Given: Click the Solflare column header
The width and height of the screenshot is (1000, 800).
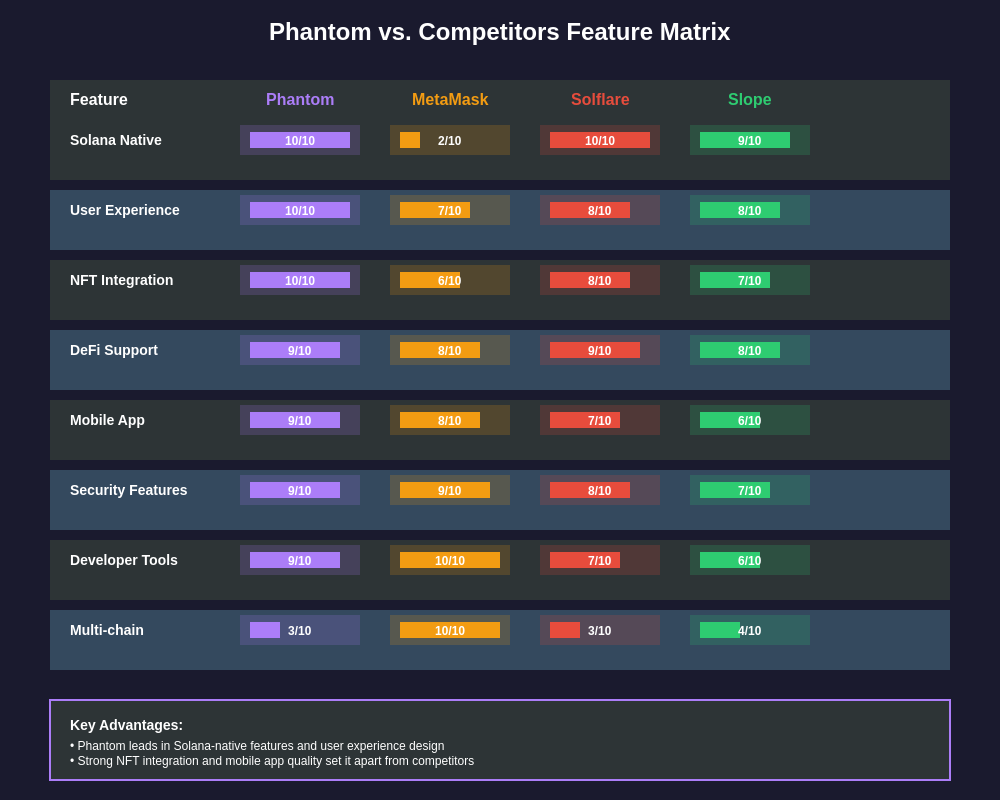Looking at the screenshot, I should (599, 100).
